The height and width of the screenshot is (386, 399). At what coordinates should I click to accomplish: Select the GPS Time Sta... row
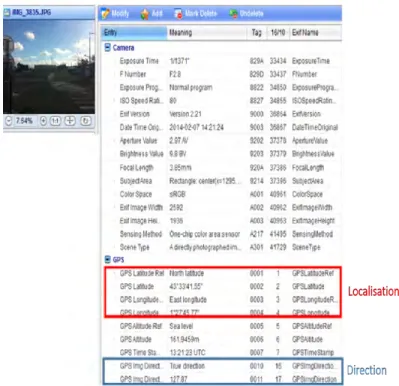222,352
